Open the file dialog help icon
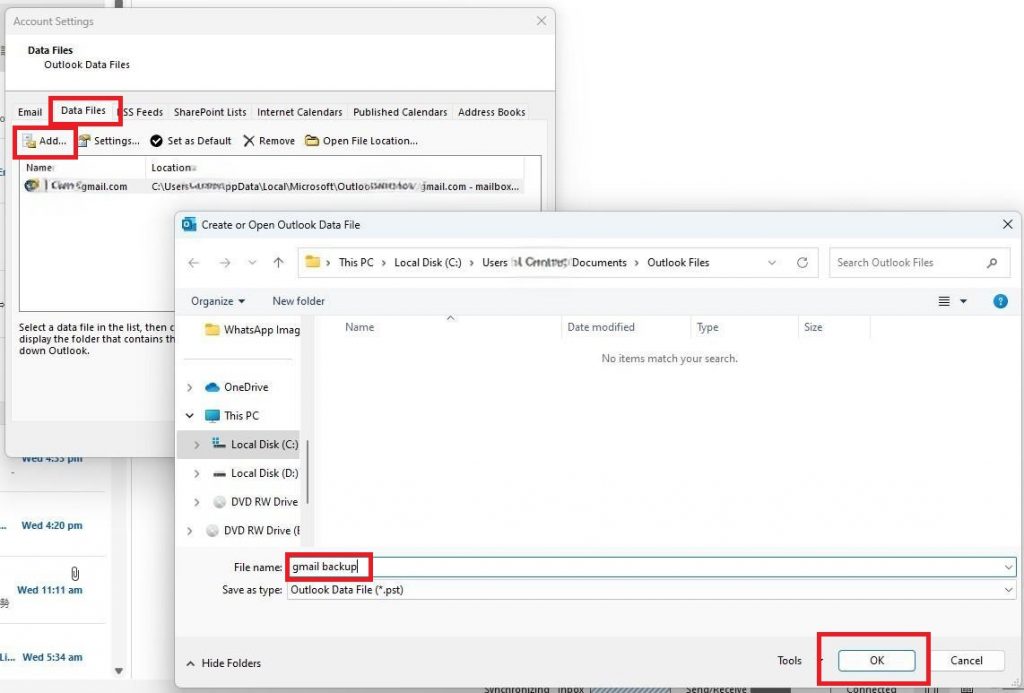This screenshot has width=1024, height=693. [x=1000, y=301]
